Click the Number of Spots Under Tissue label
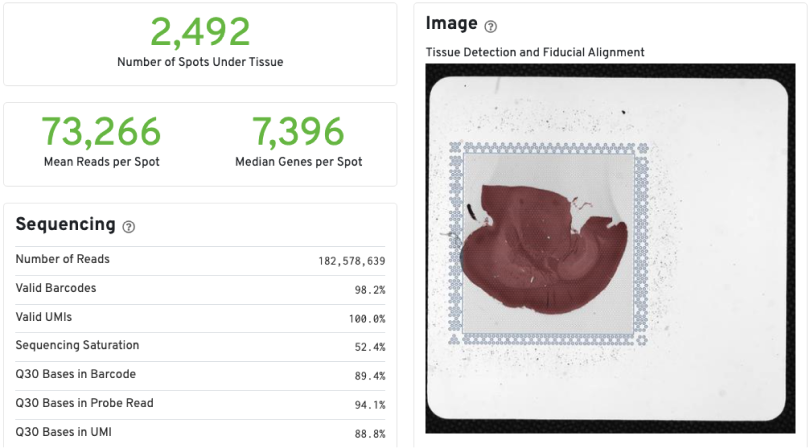The image size is (810, 448). click(200, 62)
